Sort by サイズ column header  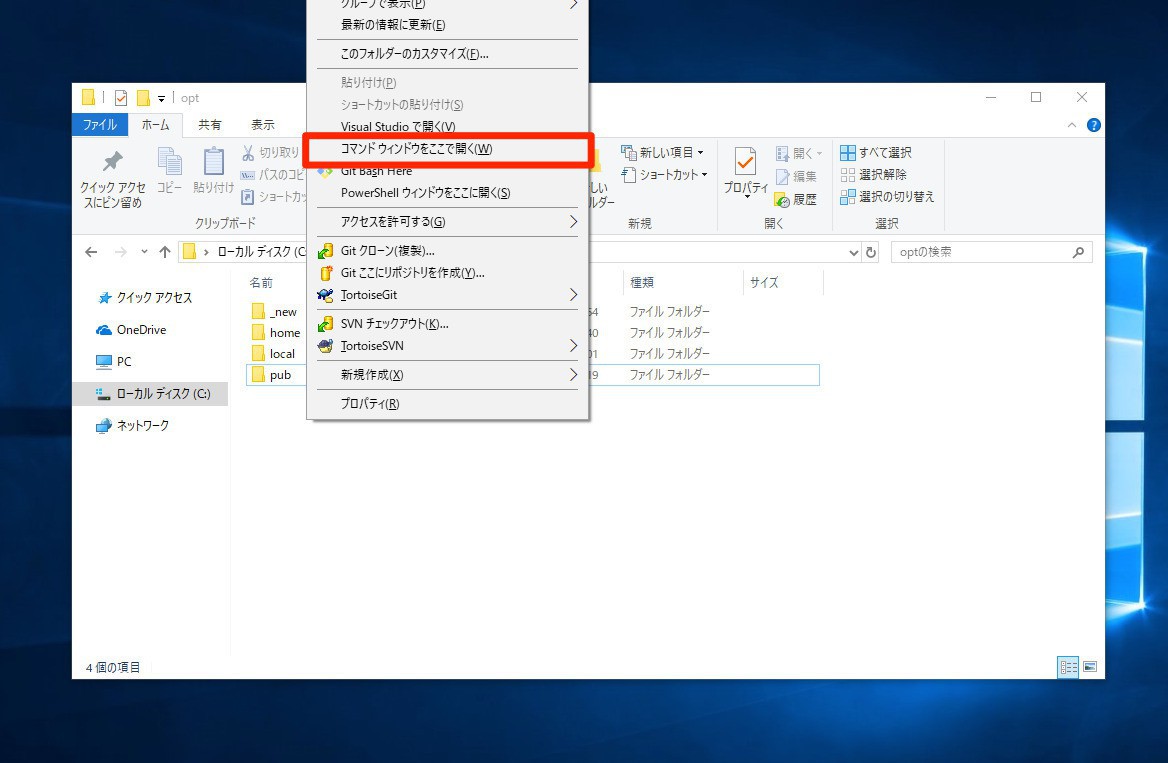pyautogui.click(x=764, y=283)
